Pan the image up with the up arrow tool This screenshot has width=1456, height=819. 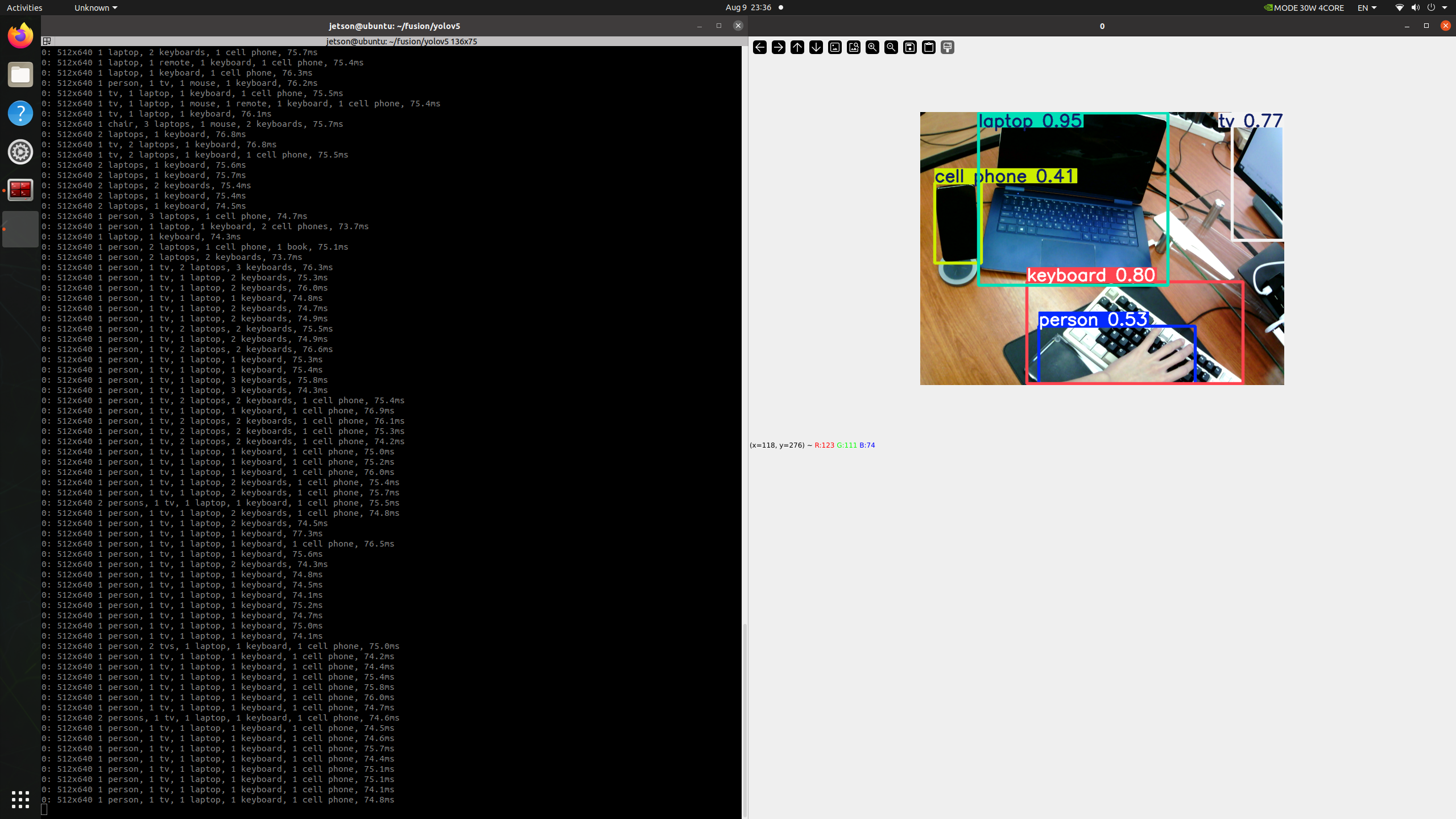click(797, 47)
